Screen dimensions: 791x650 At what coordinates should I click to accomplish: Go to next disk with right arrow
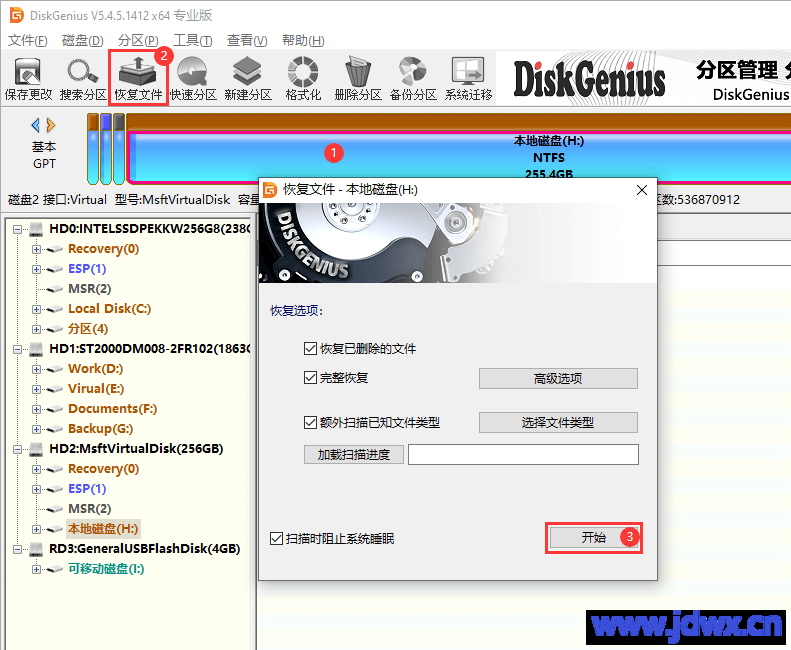(x=50, y=125)
